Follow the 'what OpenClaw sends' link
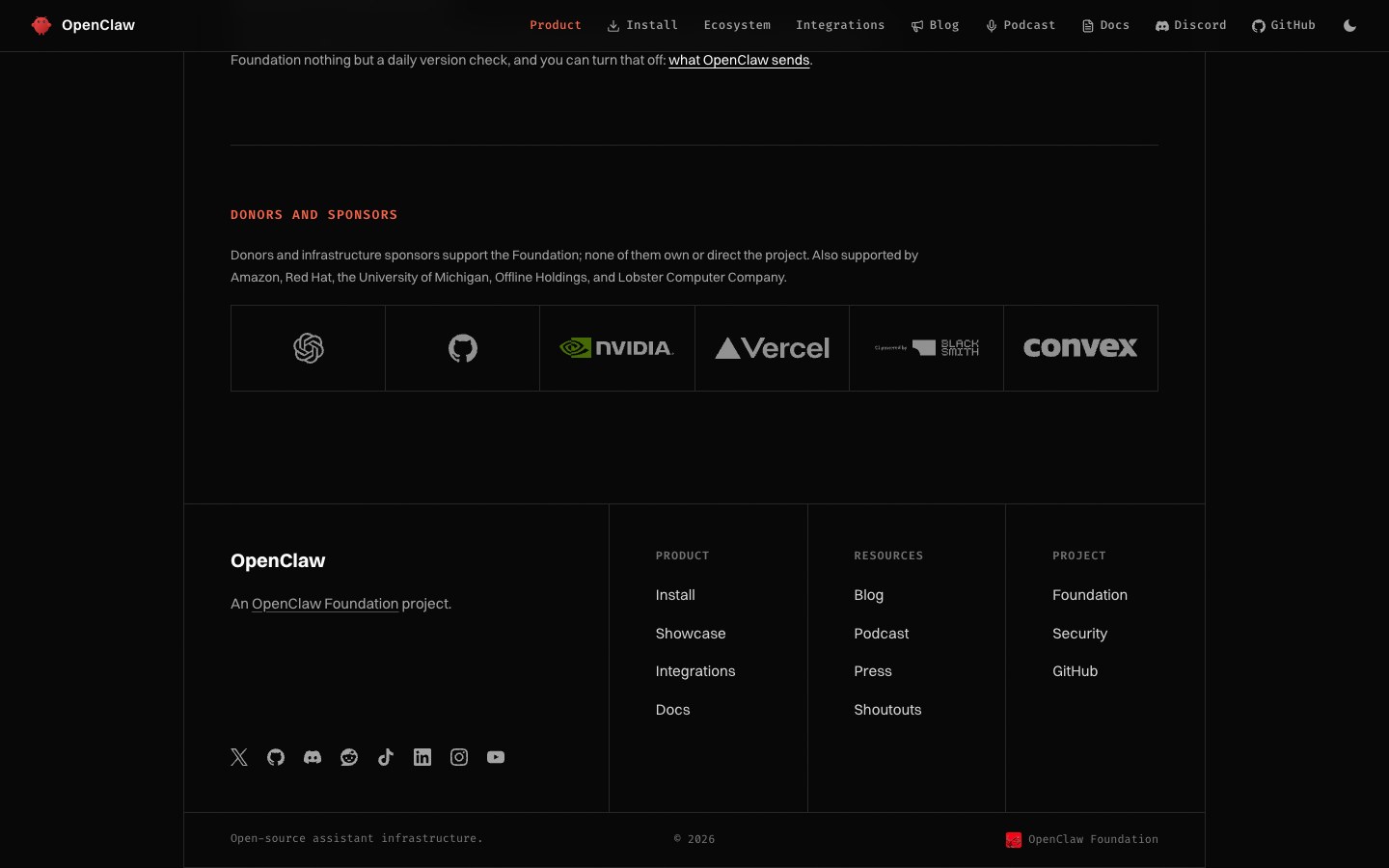 point(739,60)
